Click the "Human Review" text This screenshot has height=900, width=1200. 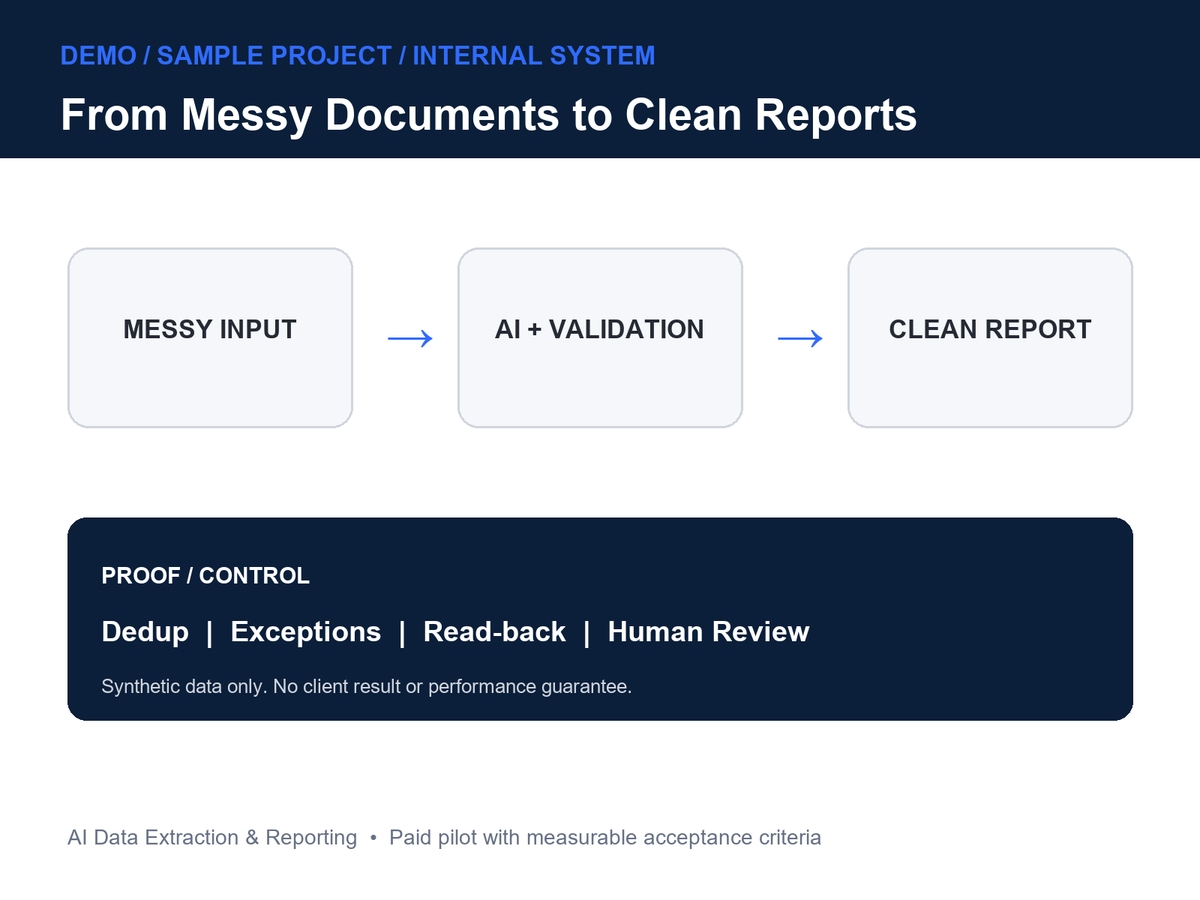[709, 632]
